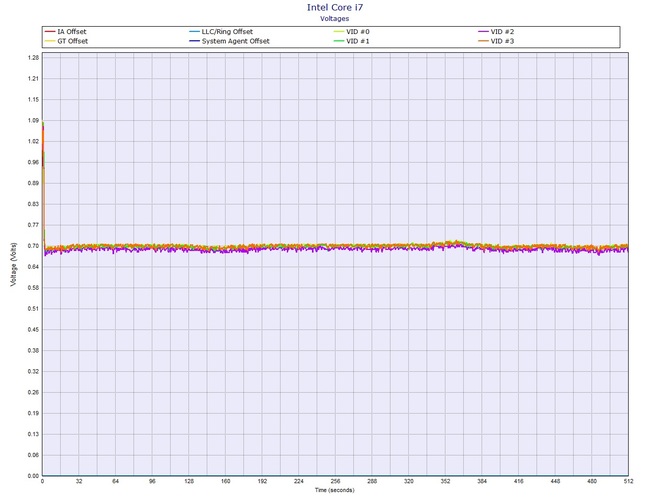
Task: Click the IA Offset legend entry
Action: [65, 32]
